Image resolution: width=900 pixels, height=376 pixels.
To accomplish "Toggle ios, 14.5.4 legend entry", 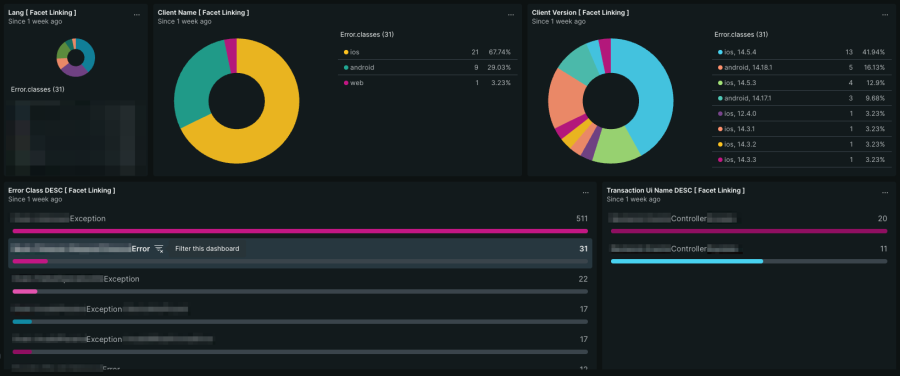I will 801,52.
